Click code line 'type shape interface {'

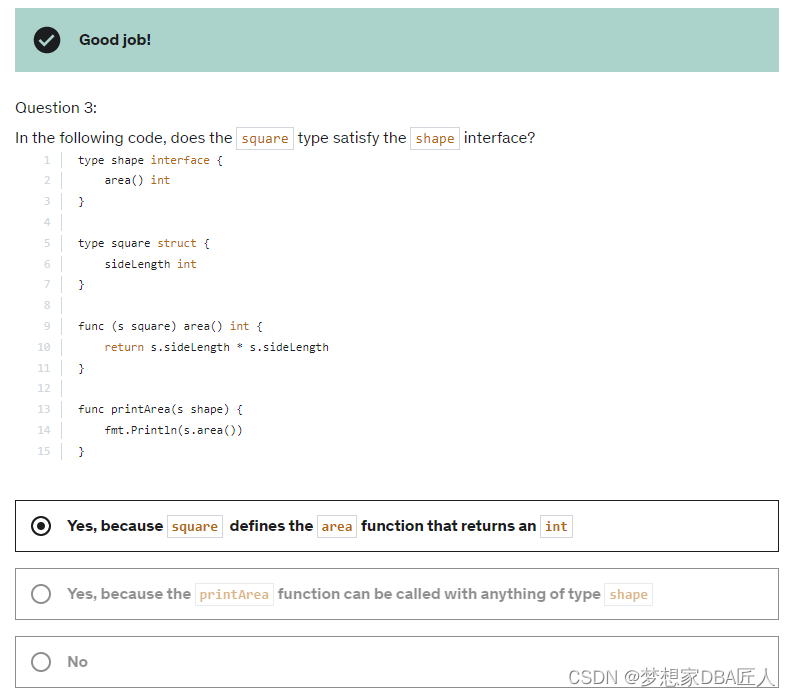coord(150,160)
